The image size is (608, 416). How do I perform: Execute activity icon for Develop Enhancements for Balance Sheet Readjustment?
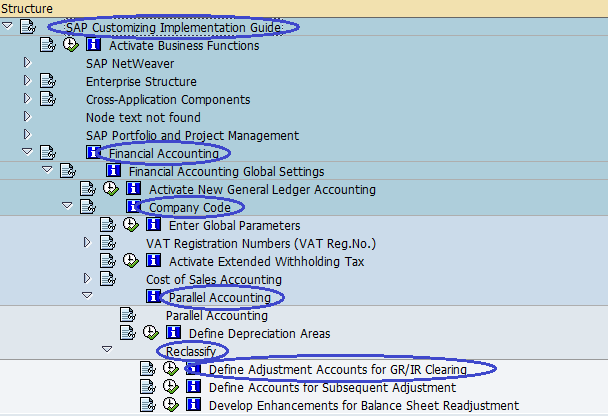pos(171,404)
